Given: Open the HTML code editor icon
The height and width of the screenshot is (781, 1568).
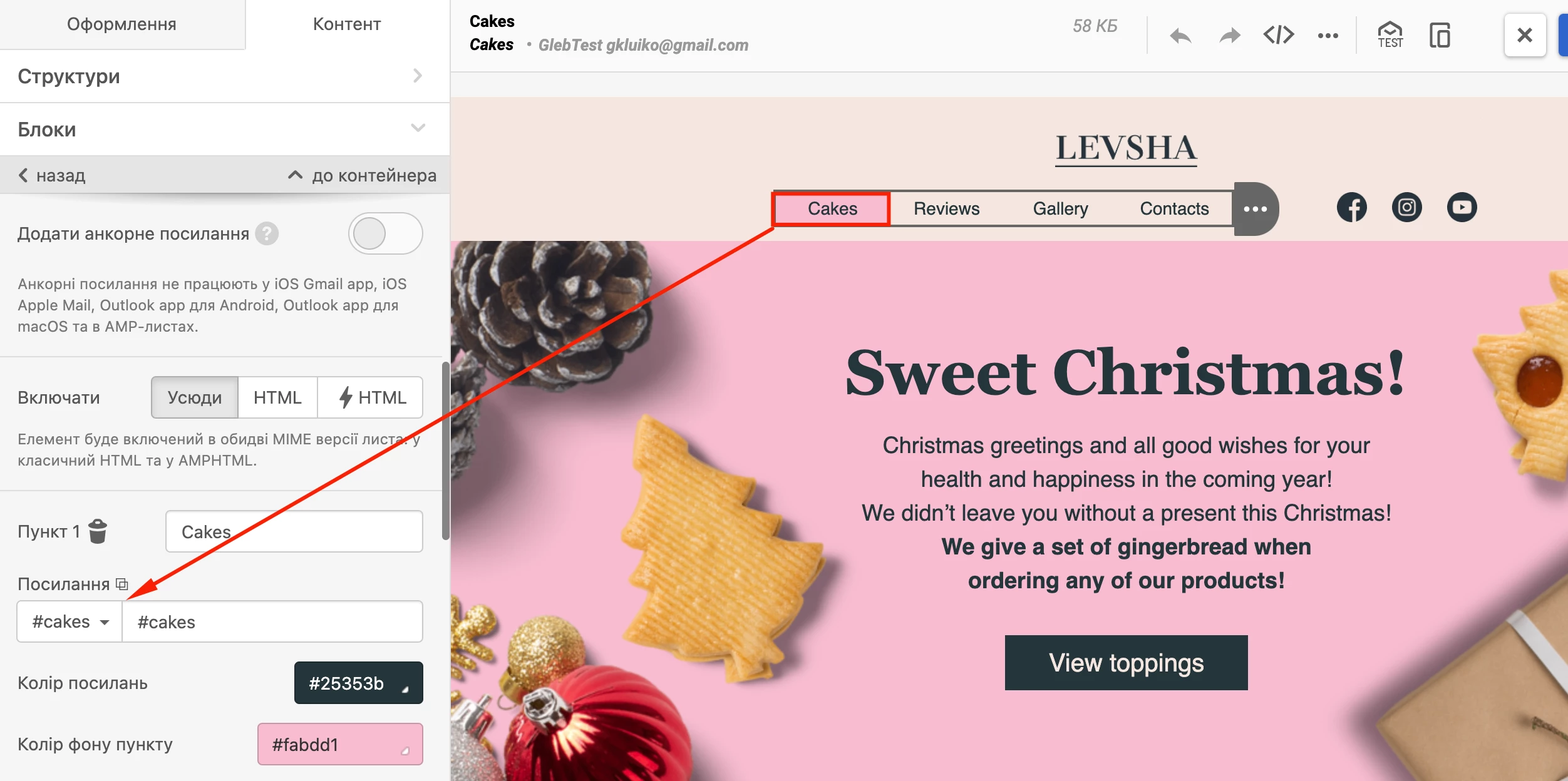Looking at the screenshot, I should pos(1279,35).
